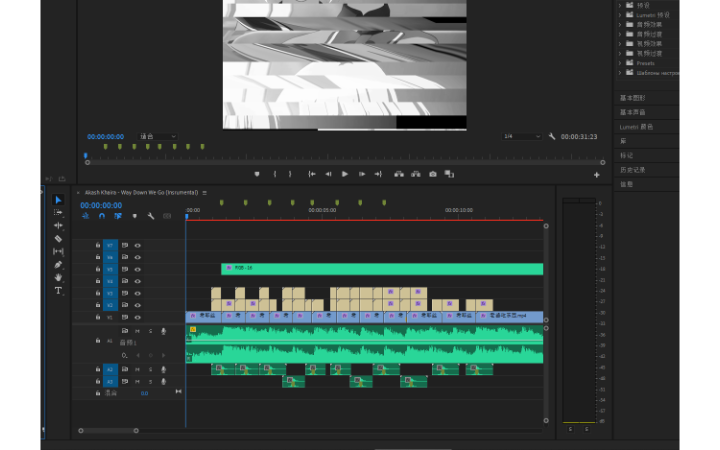Open 信息 panel tab
Image resolution: width=720 pixels, height=450 pixels.
point(626,184)
